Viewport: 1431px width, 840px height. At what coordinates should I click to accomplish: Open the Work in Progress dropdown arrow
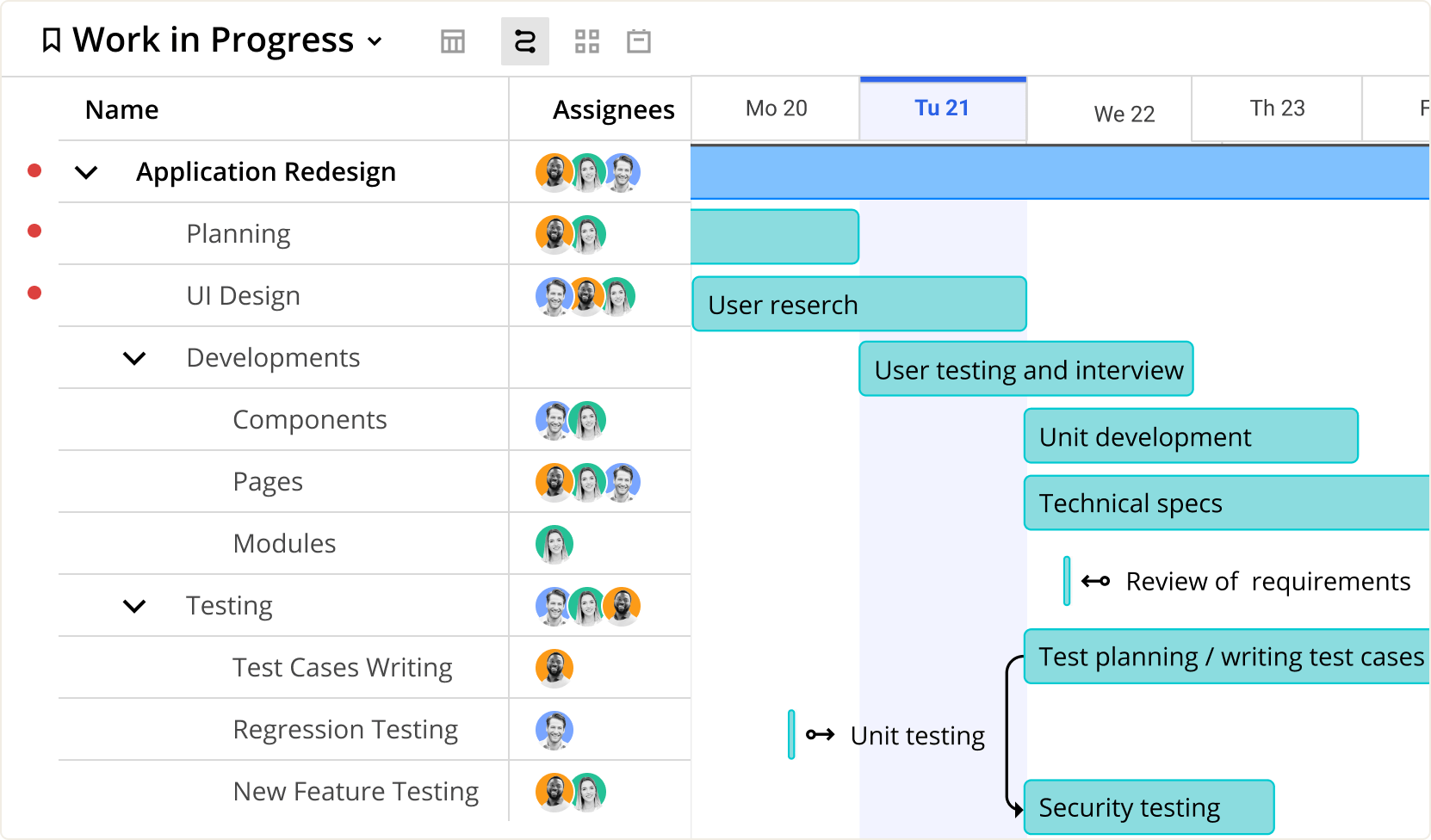pos(375,41)
